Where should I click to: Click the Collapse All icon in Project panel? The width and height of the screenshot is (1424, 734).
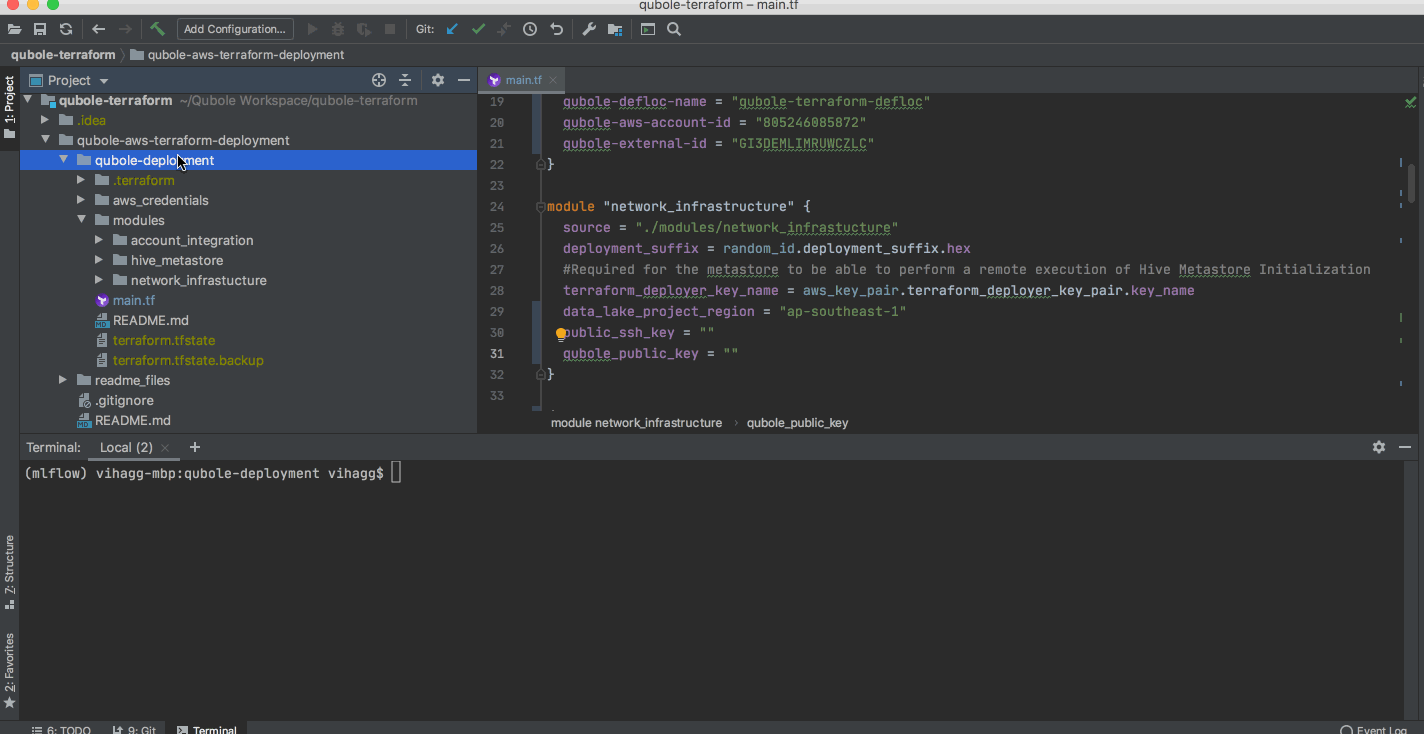point(405,80)
